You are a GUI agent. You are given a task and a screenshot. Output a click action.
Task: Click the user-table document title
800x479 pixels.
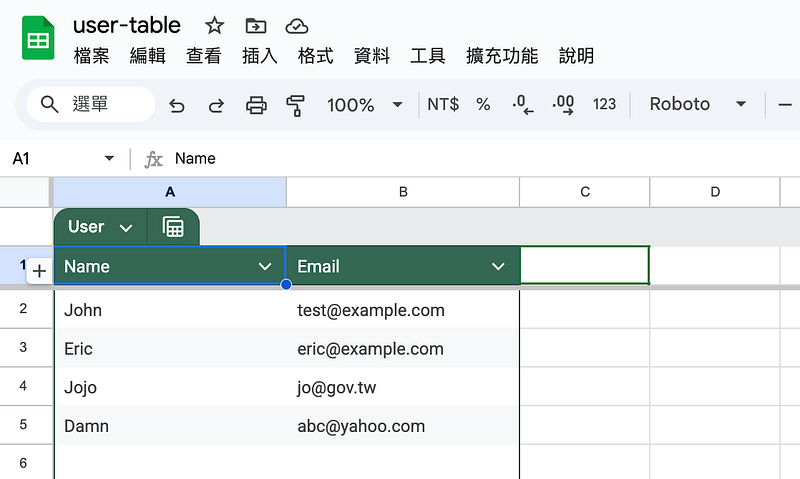[x=127, y=26]
